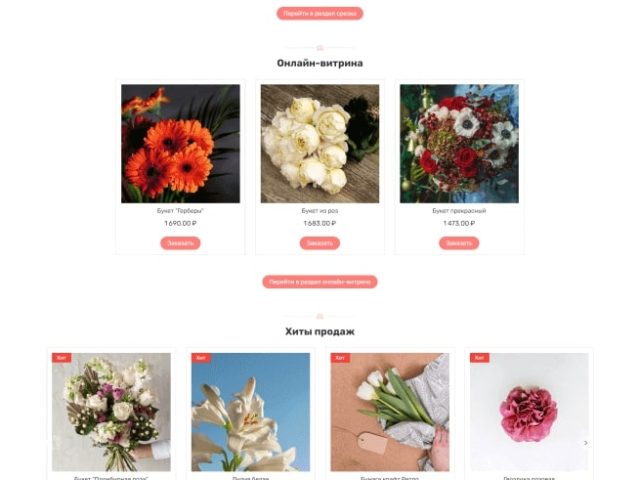Click the Хит badge on the pink carnation photo

pyautogui.click(x=480, y=358)
